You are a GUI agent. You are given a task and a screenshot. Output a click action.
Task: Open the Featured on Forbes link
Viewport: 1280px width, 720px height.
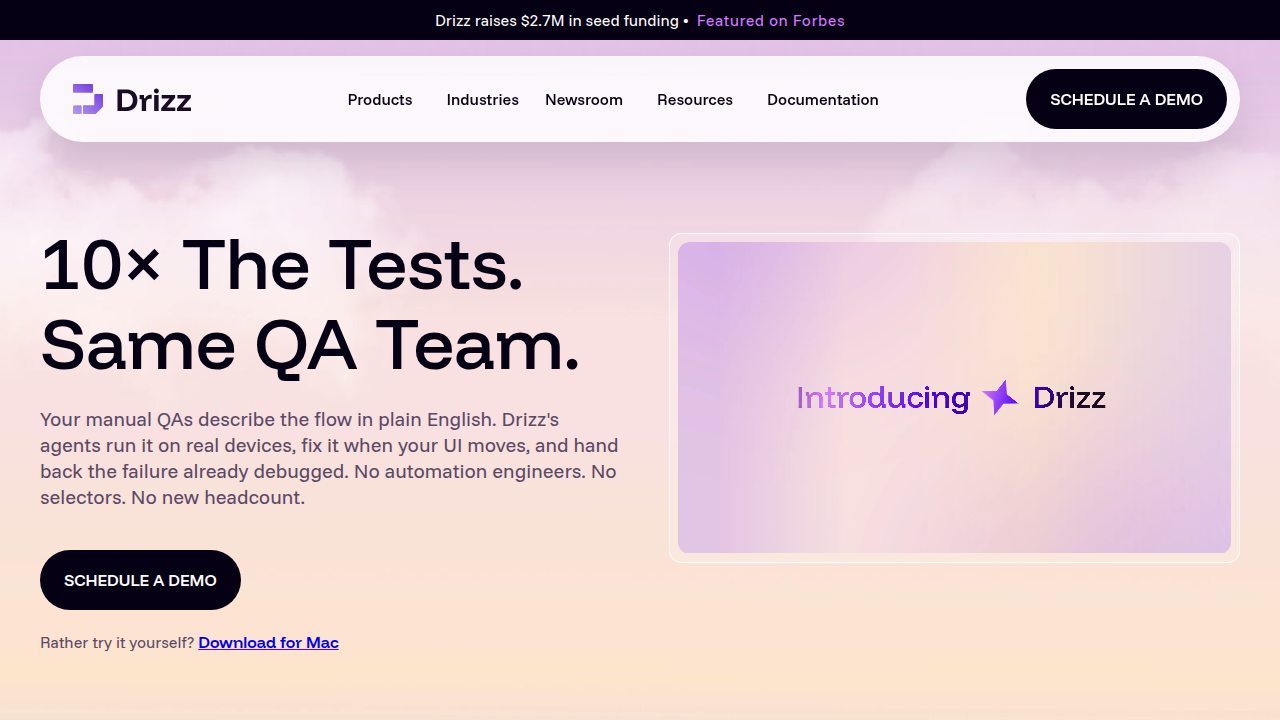[x=771, y=20]
